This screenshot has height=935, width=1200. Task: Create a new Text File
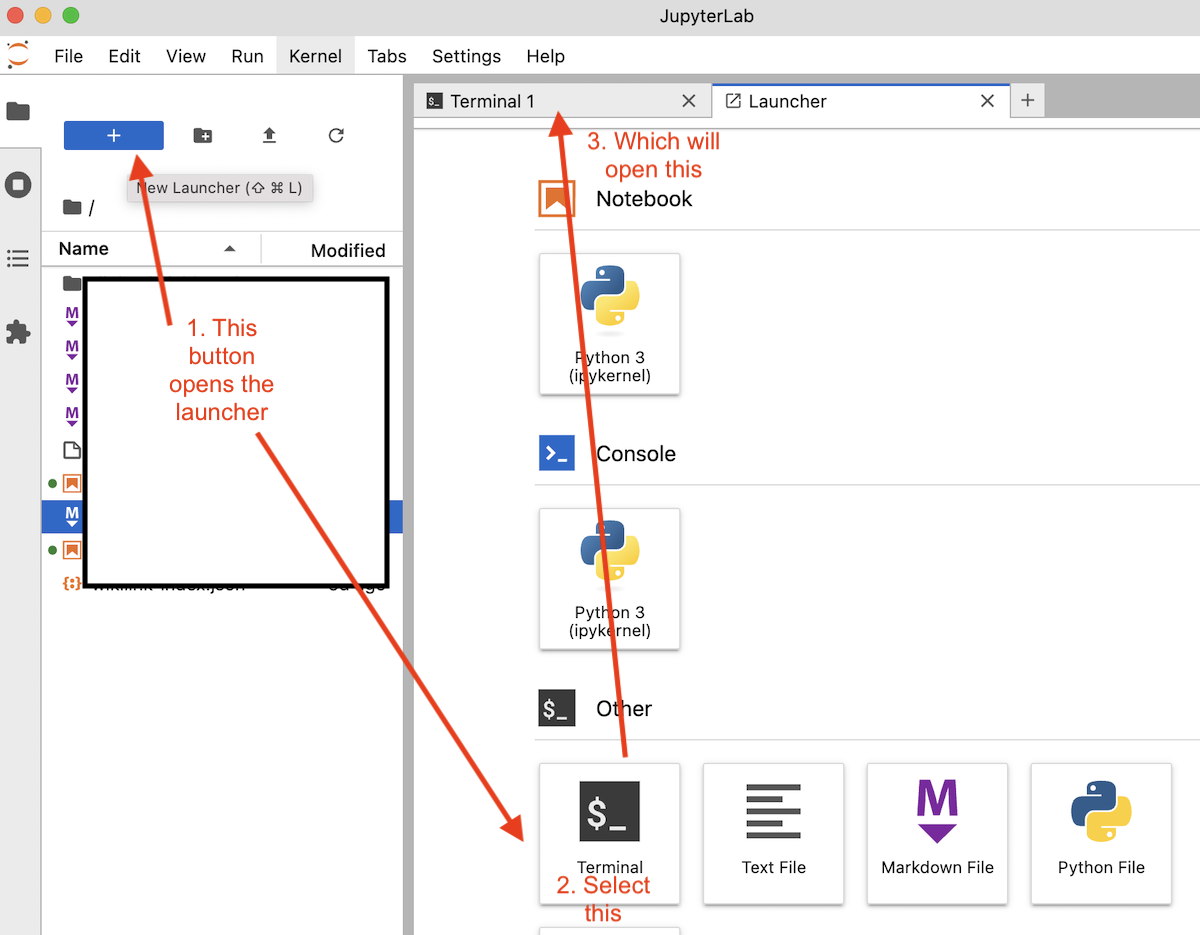pyautogui.click(x=773, y=833)
